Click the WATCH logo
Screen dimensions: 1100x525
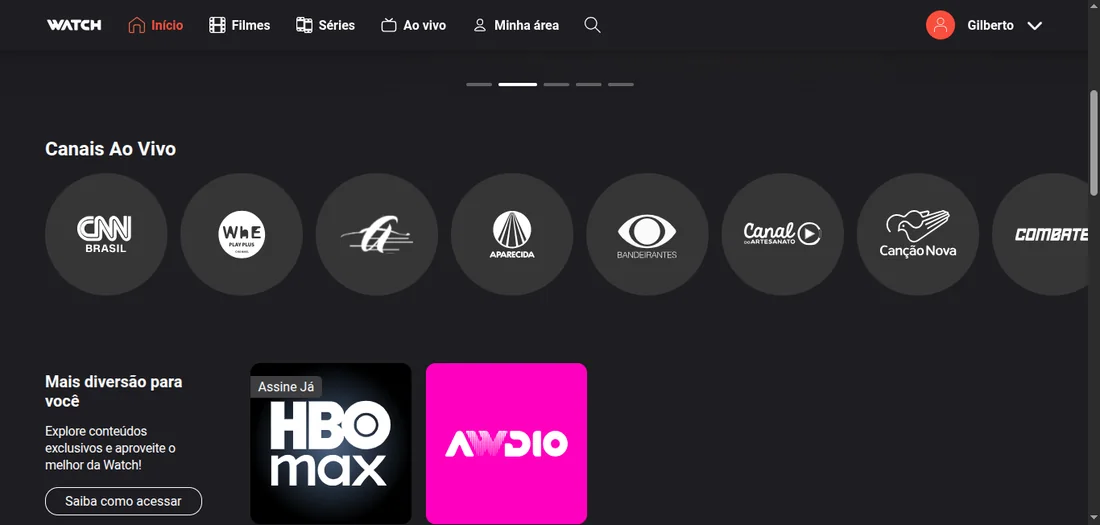coord(74,25)
